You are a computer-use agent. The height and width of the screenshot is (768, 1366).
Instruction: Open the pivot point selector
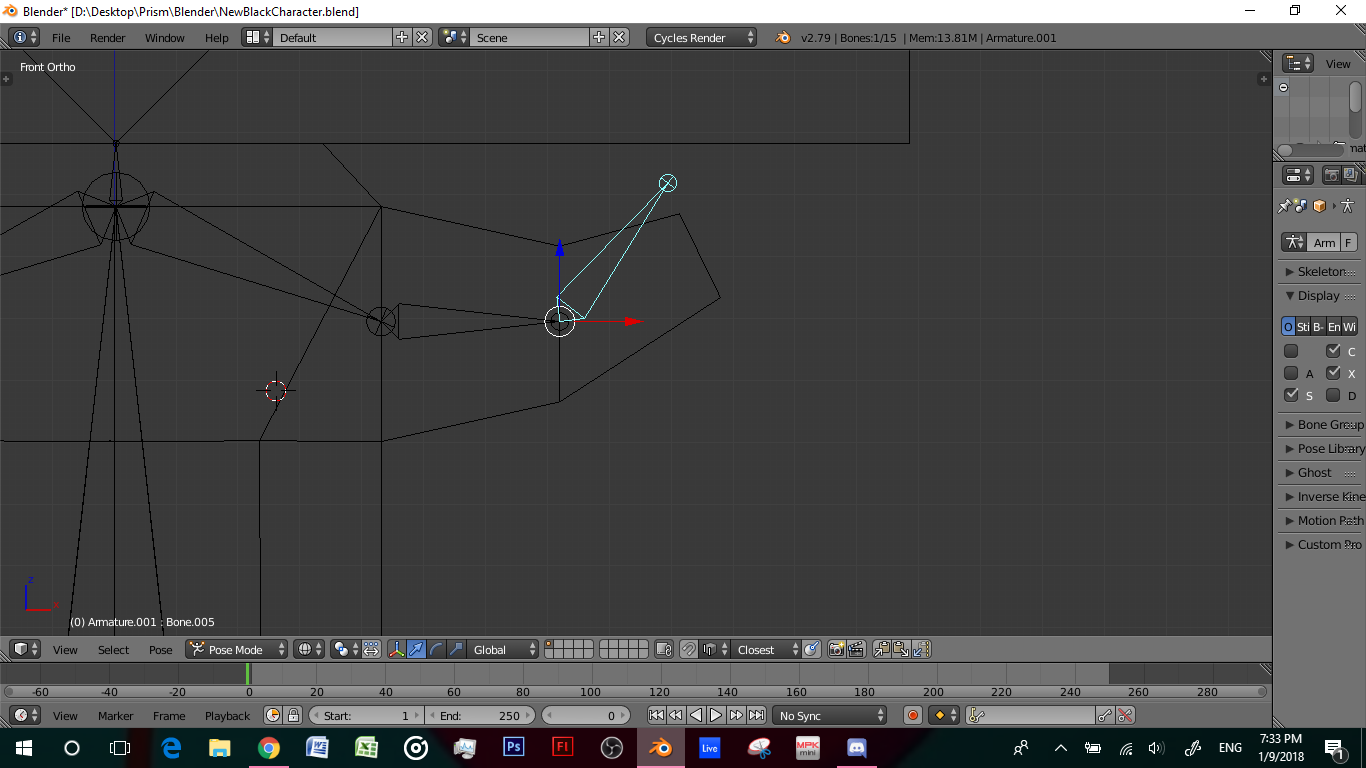(x=347, y=649)
